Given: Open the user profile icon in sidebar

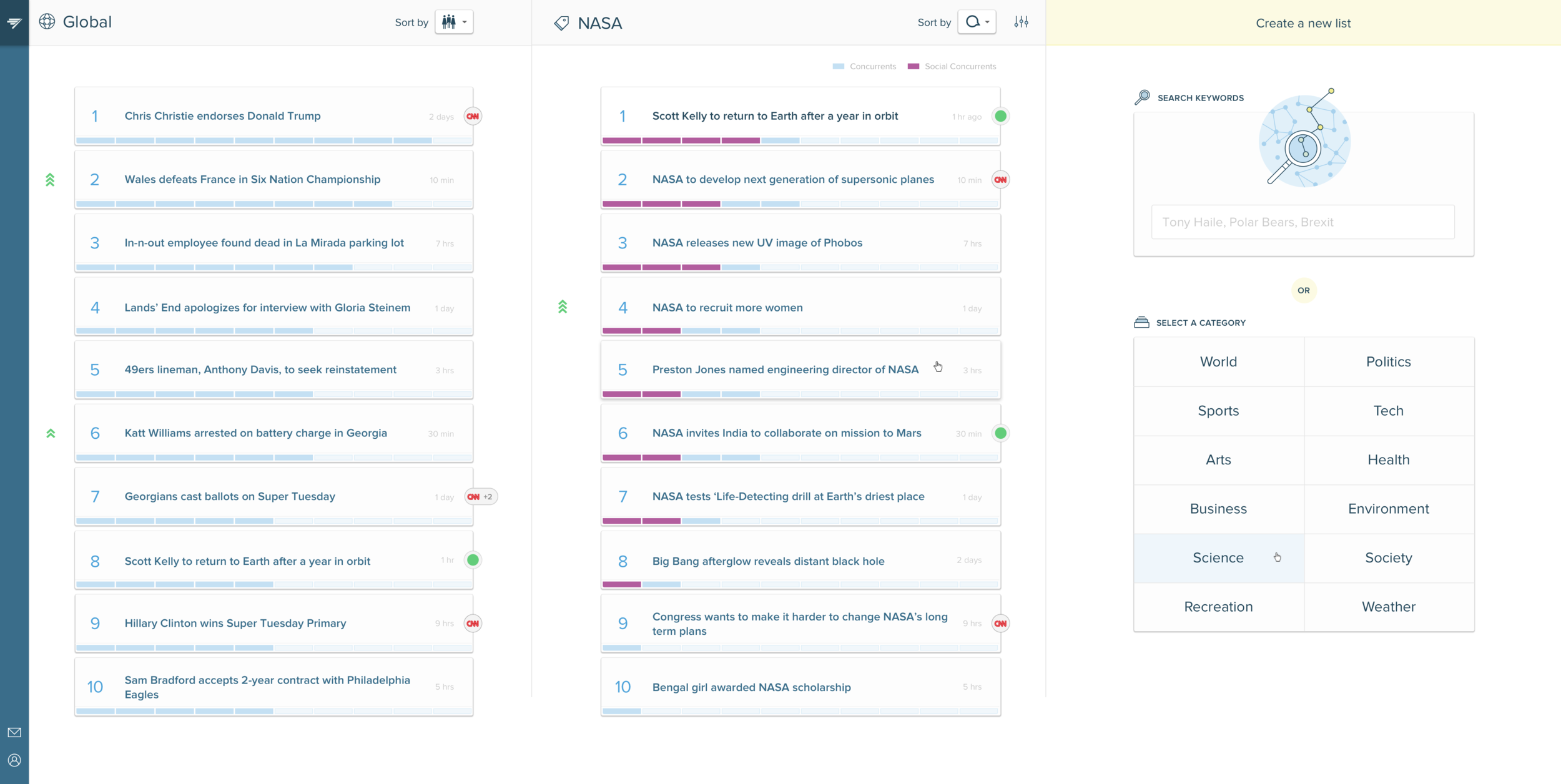Looking at the screenshot, I should coord(14,760).
